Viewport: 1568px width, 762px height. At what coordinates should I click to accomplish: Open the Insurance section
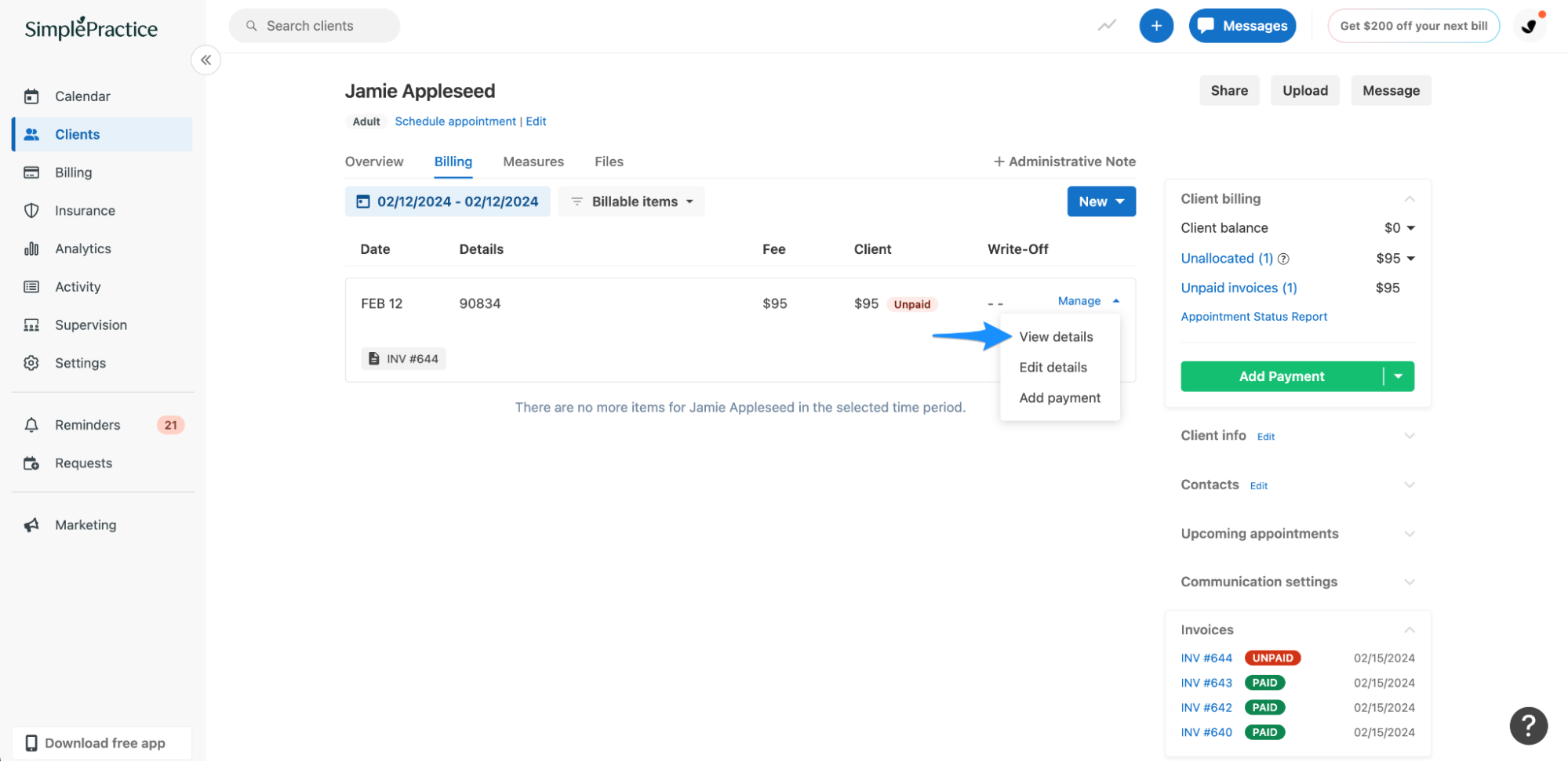84,210
